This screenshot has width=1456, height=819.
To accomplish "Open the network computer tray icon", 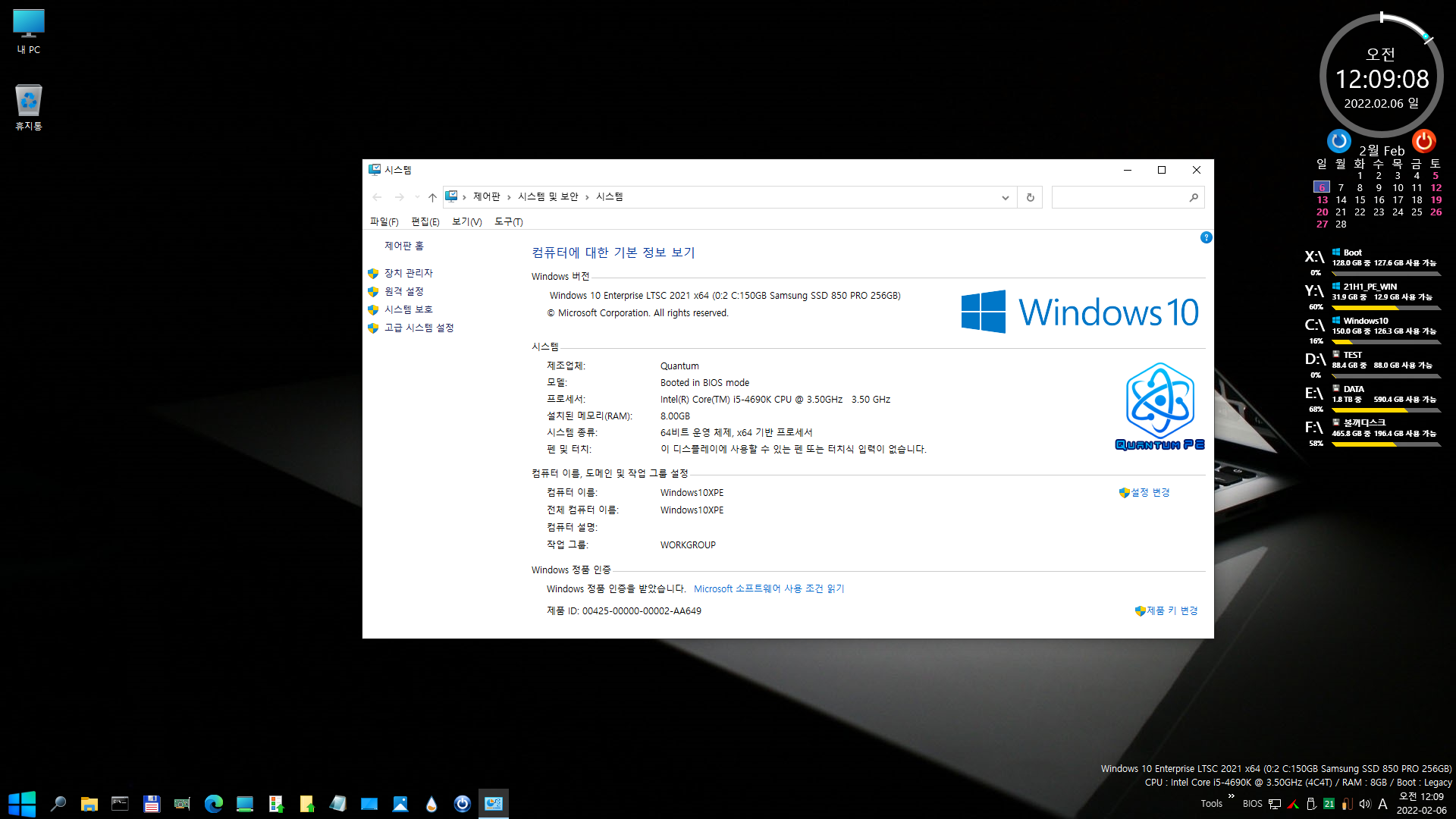I will click(x=1275, y=804).
